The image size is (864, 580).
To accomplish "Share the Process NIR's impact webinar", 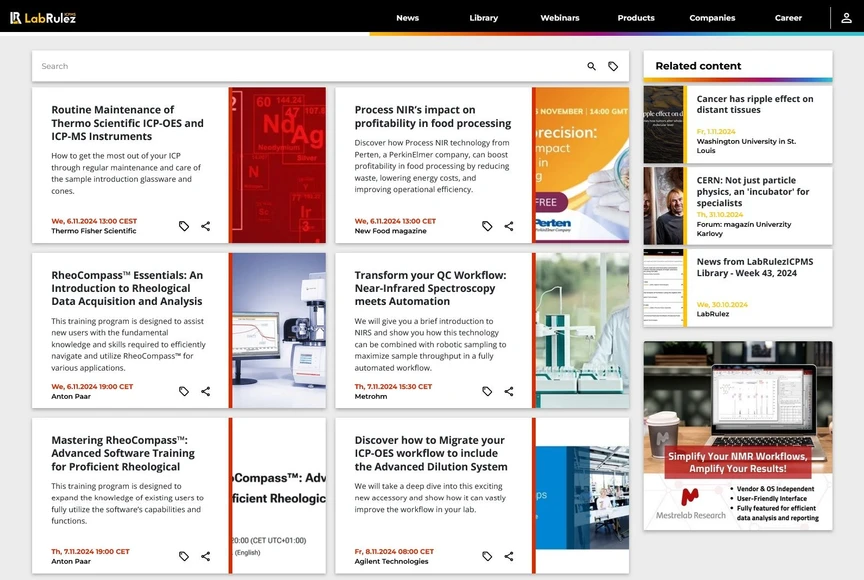I will [509, 226].
